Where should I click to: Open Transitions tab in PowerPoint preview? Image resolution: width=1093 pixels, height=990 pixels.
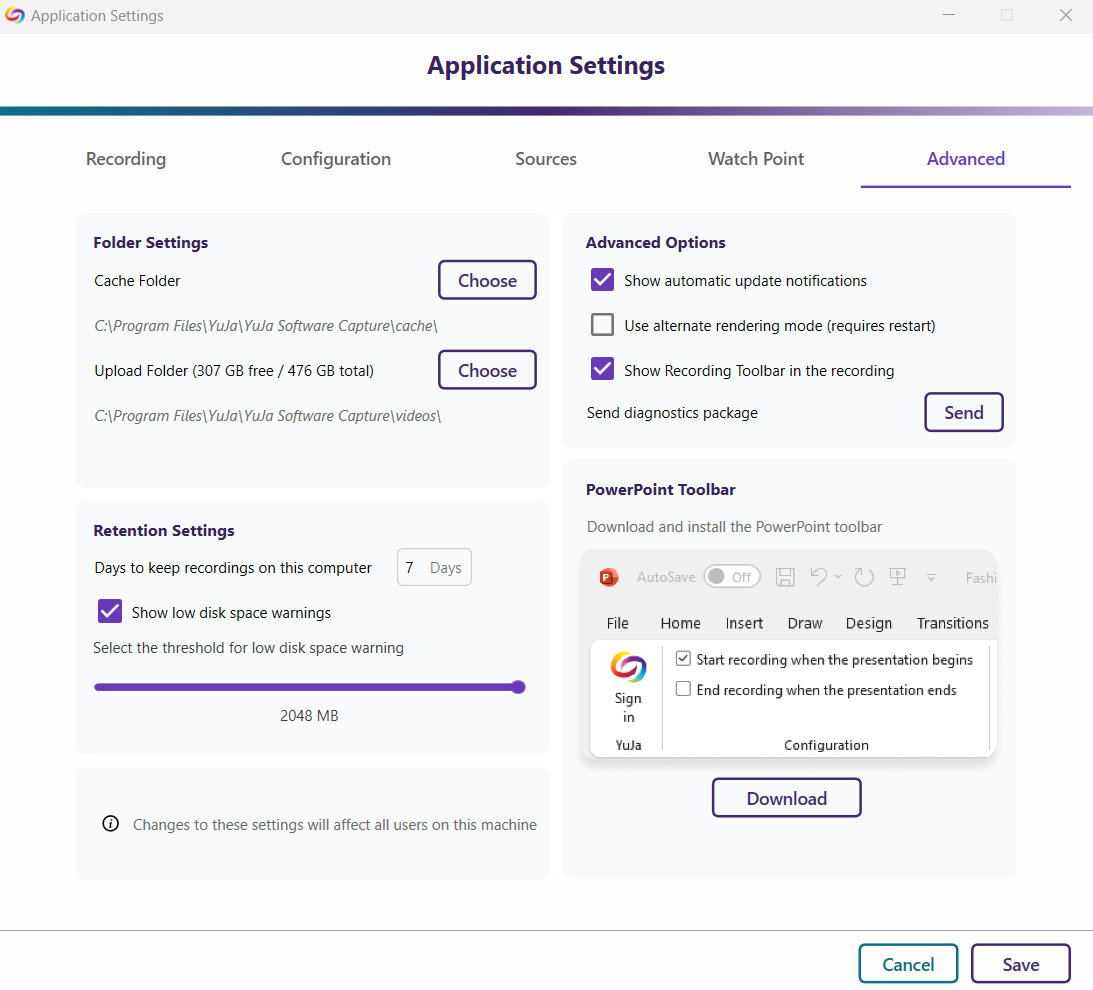[952, 623]
